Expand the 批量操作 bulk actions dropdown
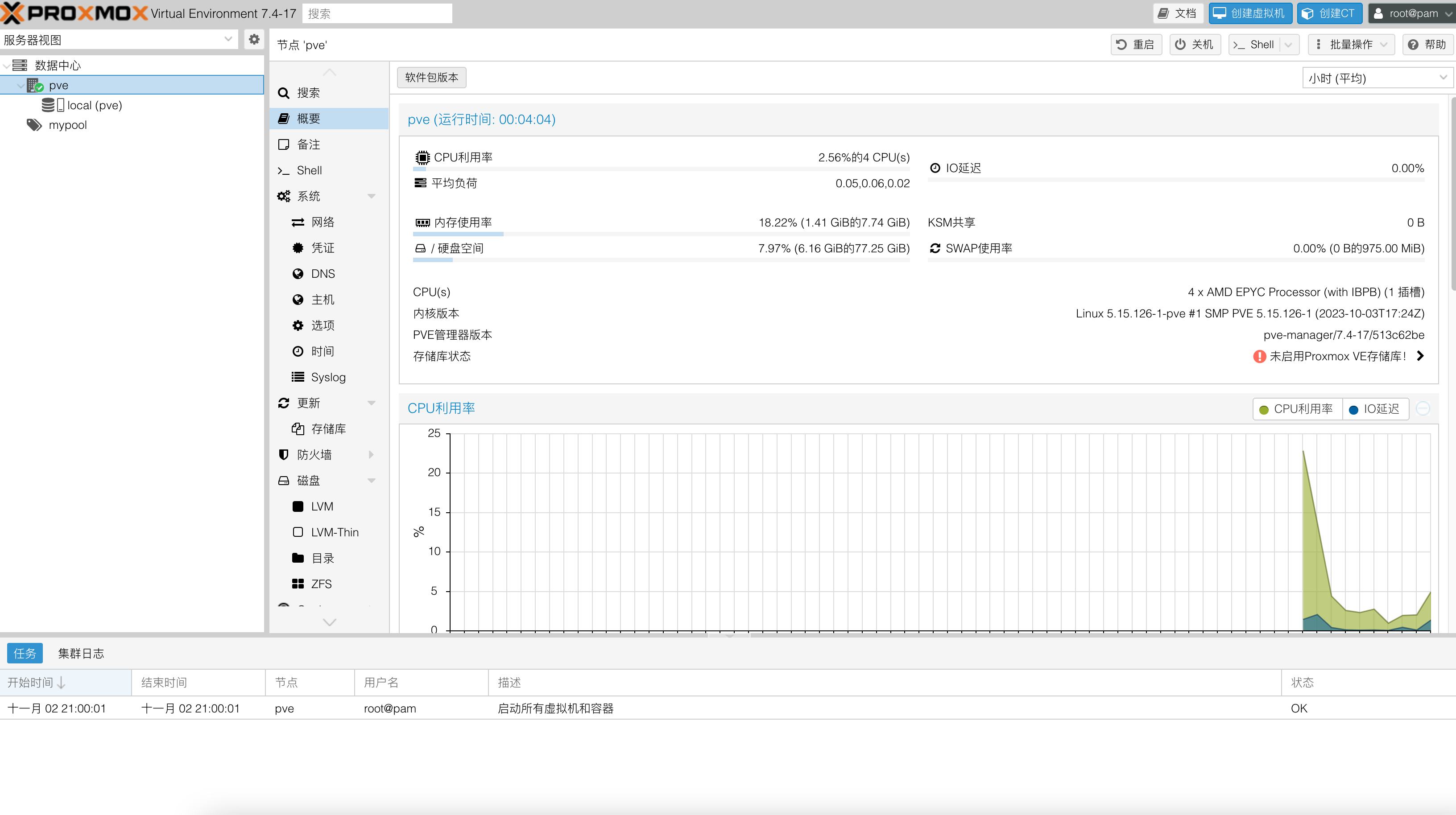Image resolution: width=1456 pixels, height=815 pixels. [x=1350, y=45]
